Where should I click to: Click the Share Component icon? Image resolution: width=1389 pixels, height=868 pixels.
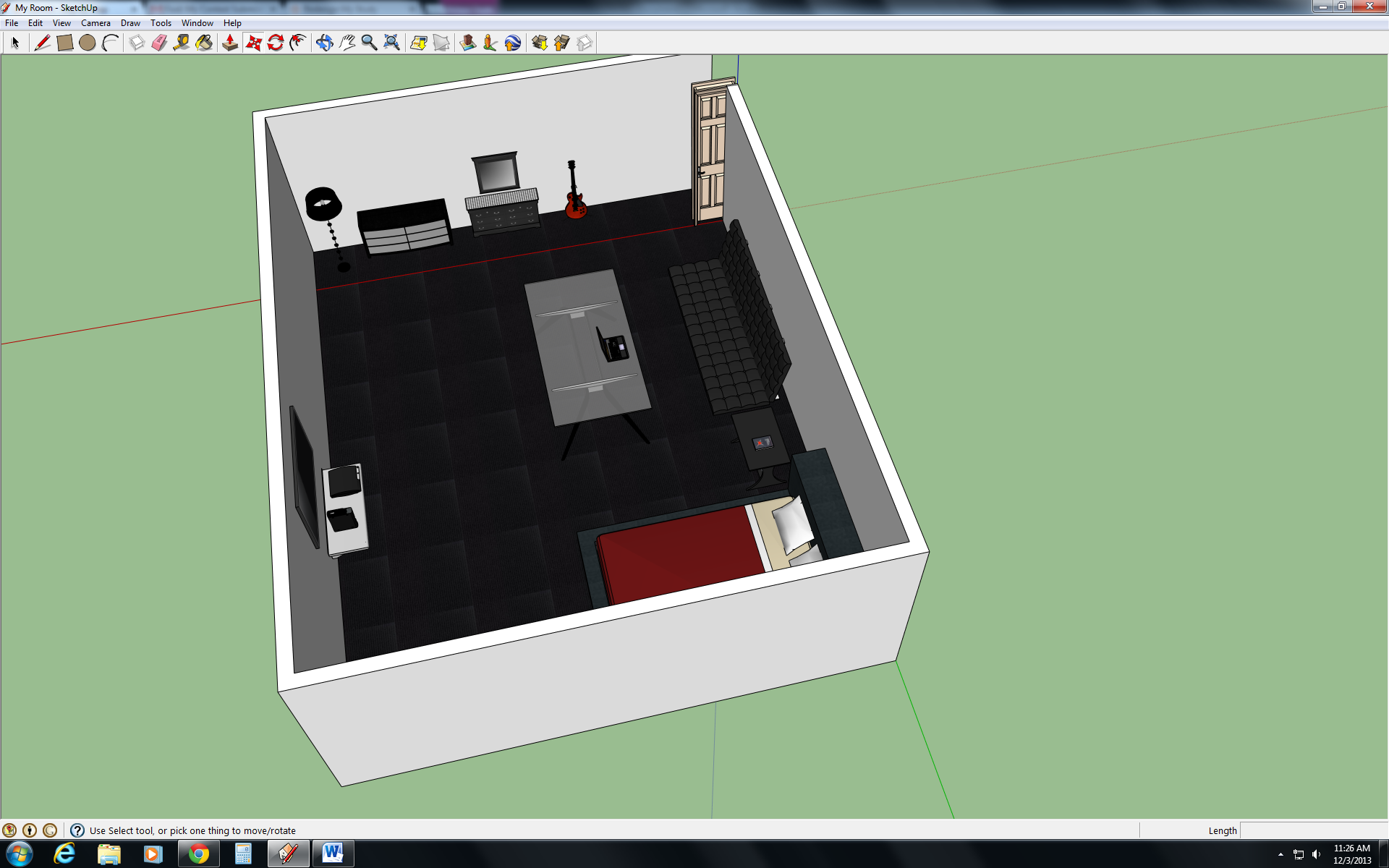(585, 43)
